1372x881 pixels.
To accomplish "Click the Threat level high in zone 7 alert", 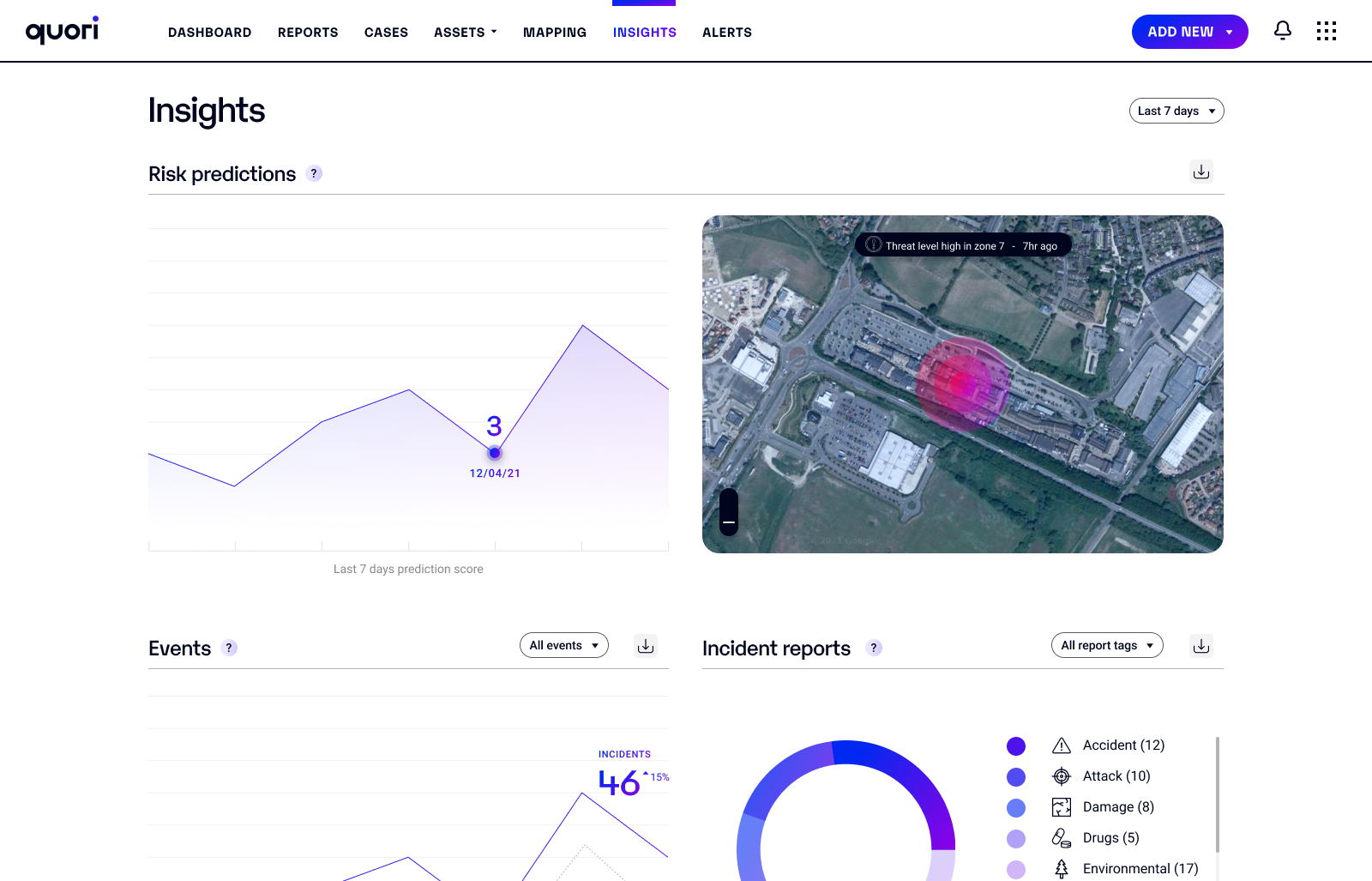I will click(x=963, y=245).
